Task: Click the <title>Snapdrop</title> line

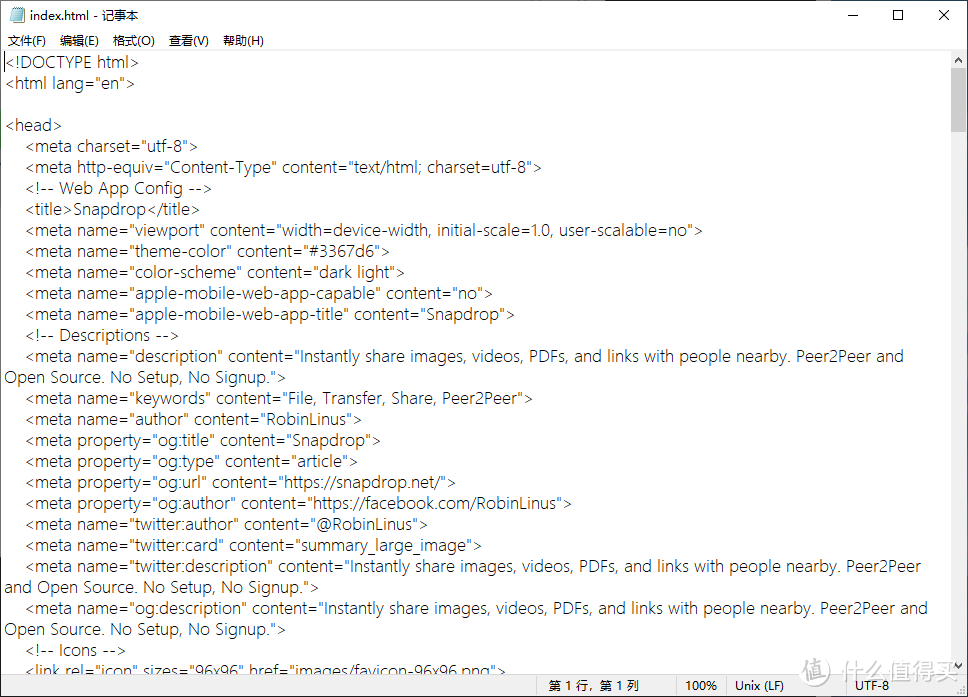Action: point(112,209)
